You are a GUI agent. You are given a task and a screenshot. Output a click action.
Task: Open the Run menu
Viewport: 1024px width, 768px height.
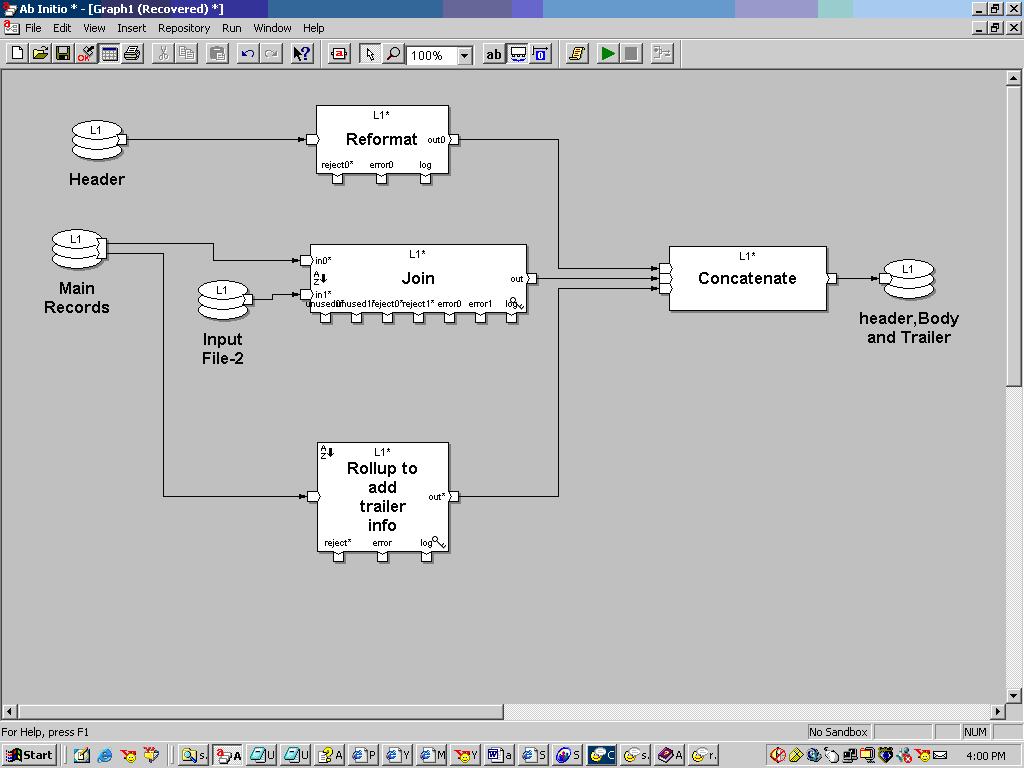pyautogui.click(x=231, y=27)
